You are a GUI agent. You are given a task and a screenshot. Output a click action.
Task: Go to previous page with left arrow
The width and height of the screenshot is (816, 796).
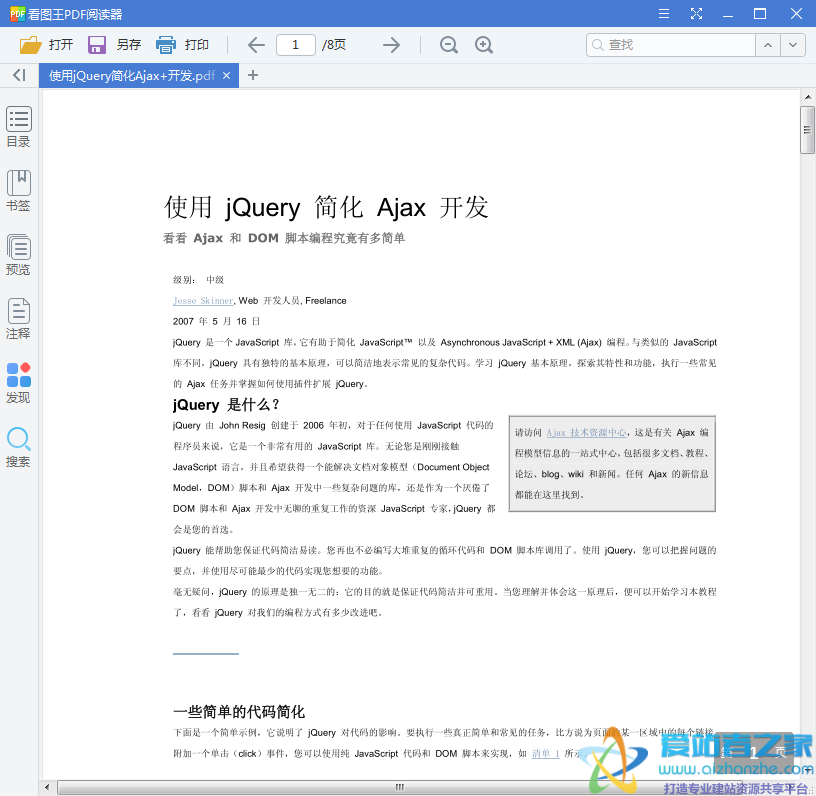click(x=256, y=45)
